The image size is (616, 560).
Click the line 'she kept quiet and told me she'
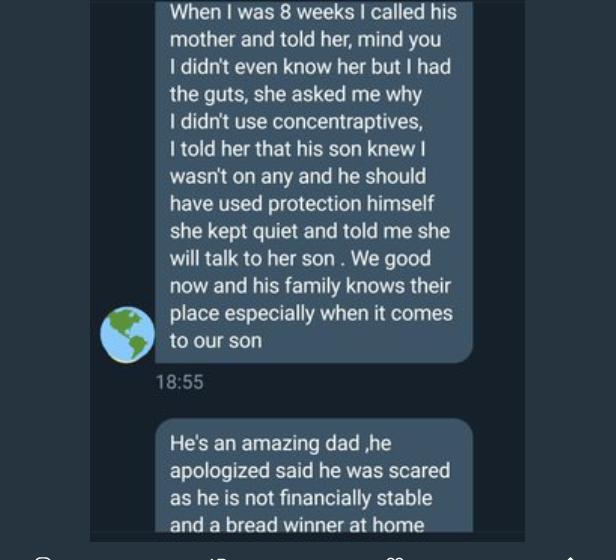click(310, 231)
